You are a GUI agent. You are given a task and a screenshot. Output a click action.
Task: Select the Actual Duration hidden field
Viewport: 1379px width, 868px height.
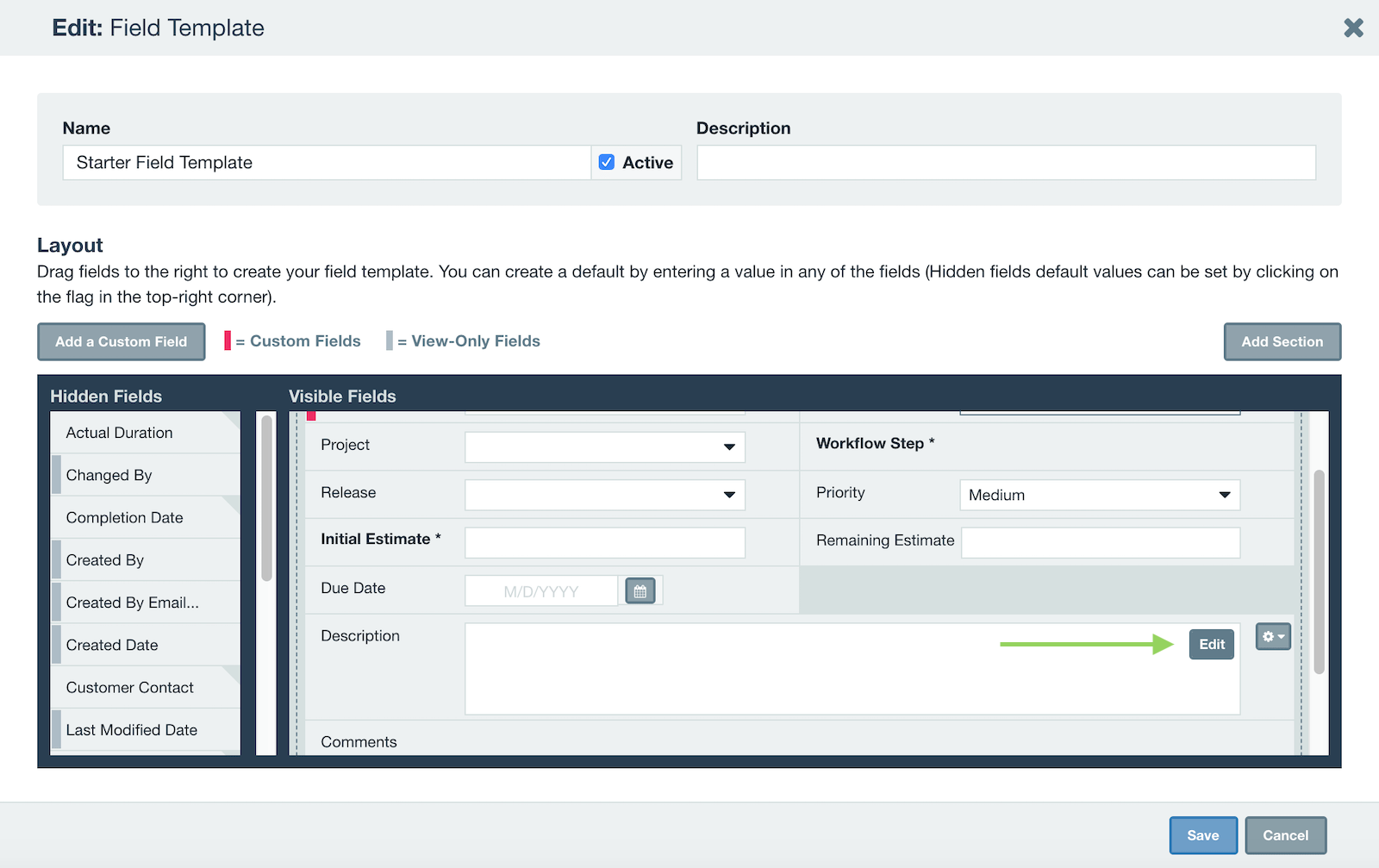146,433
